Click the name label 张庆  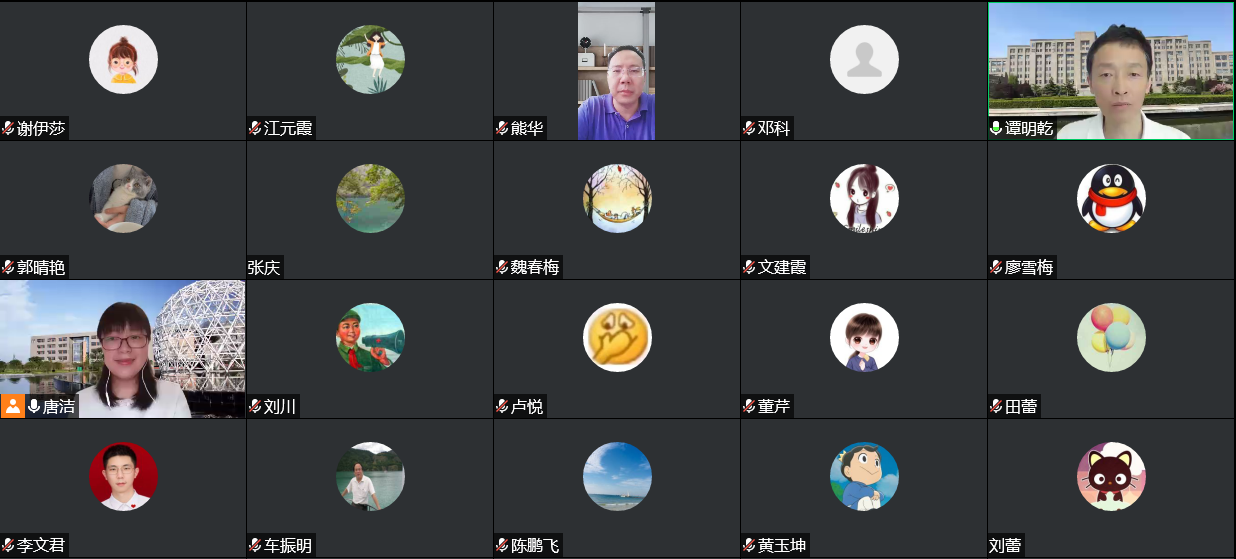265,267
